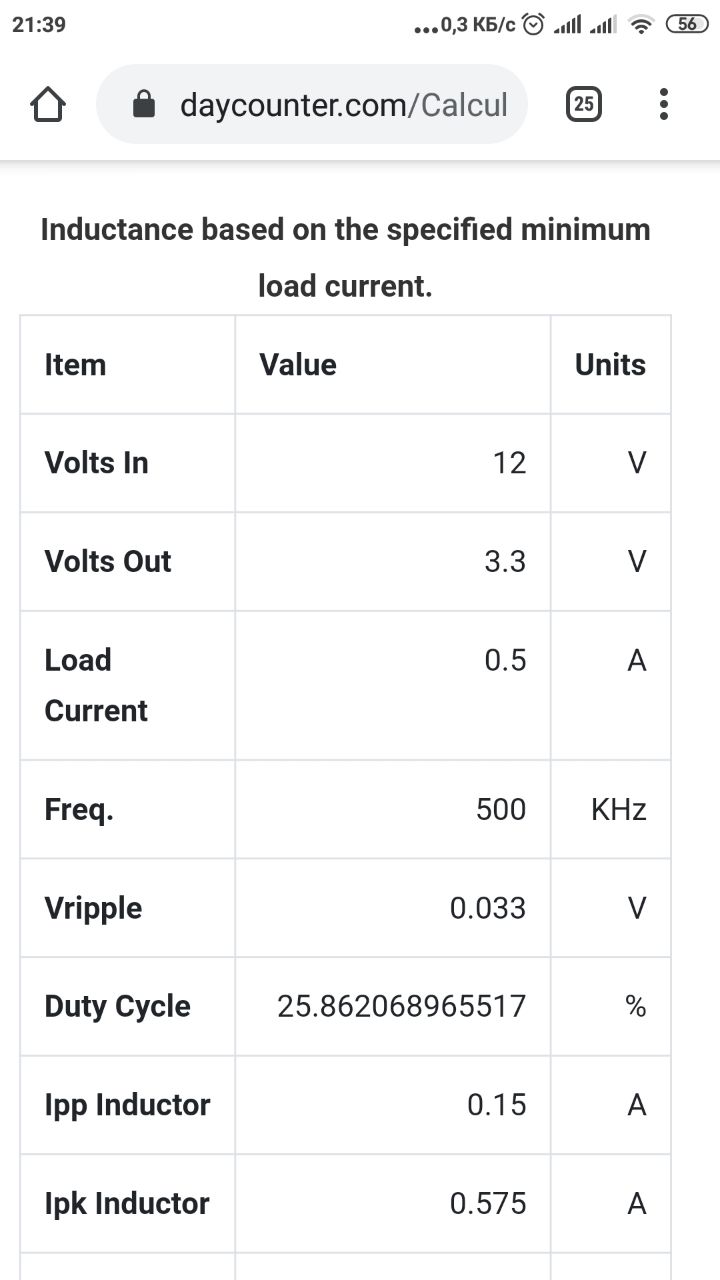Tap the Ipk Inductor value 0.575
The width and height of the screenshot is (720, 1280).
coord(487,1204)
